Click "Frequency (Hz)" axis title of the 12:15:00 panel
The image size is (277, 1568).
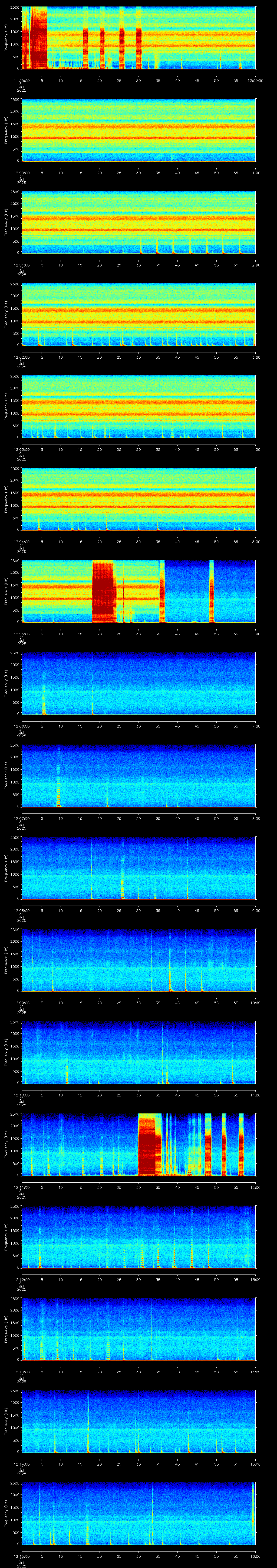point(6,1514)
